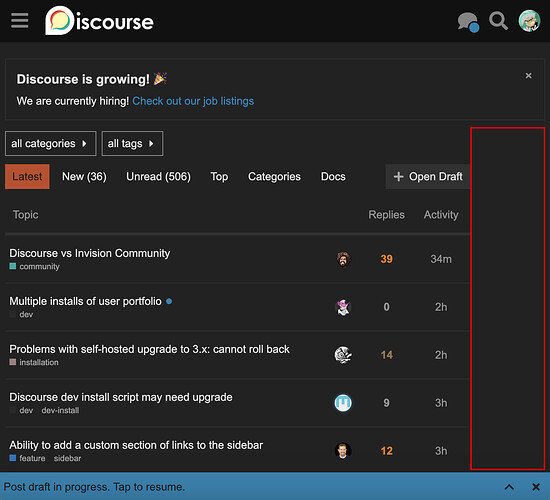Click the Topic column header
The width and height of the screenshot is (550, 500).
point(26,214)
